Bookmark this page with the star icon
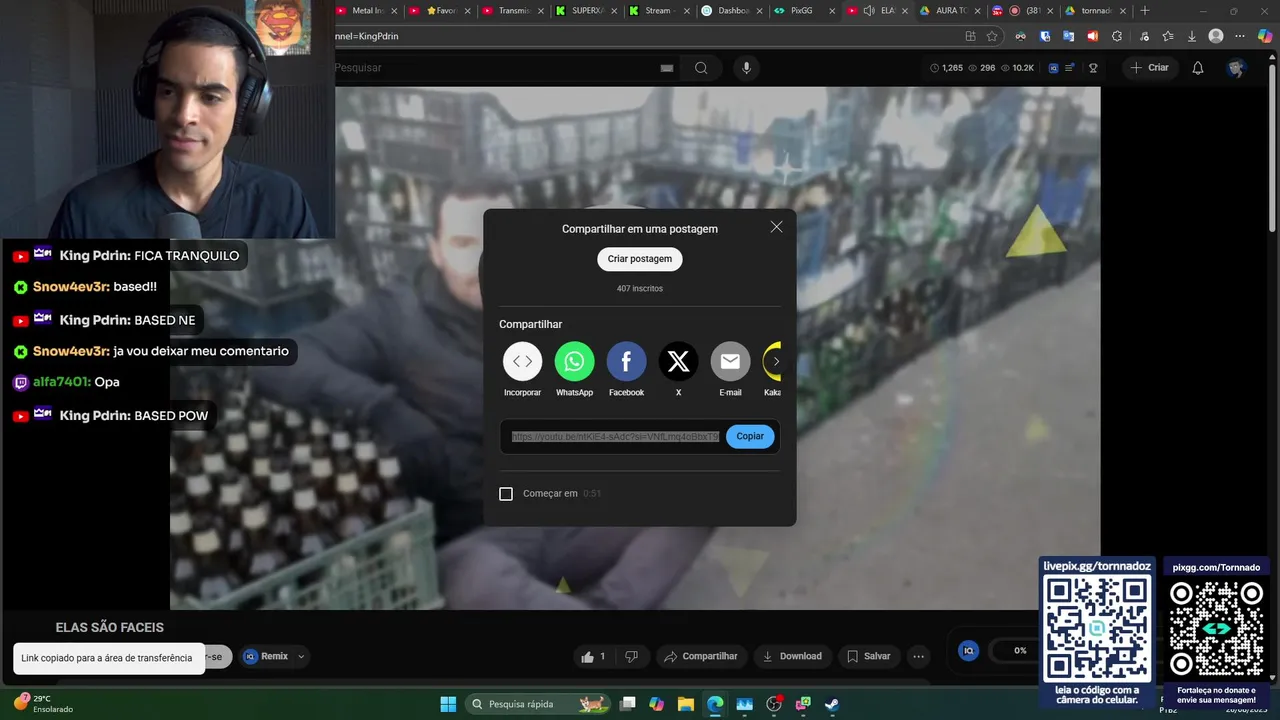The height and width of the screenshot is (720, 1280). (x=992, y=36)
